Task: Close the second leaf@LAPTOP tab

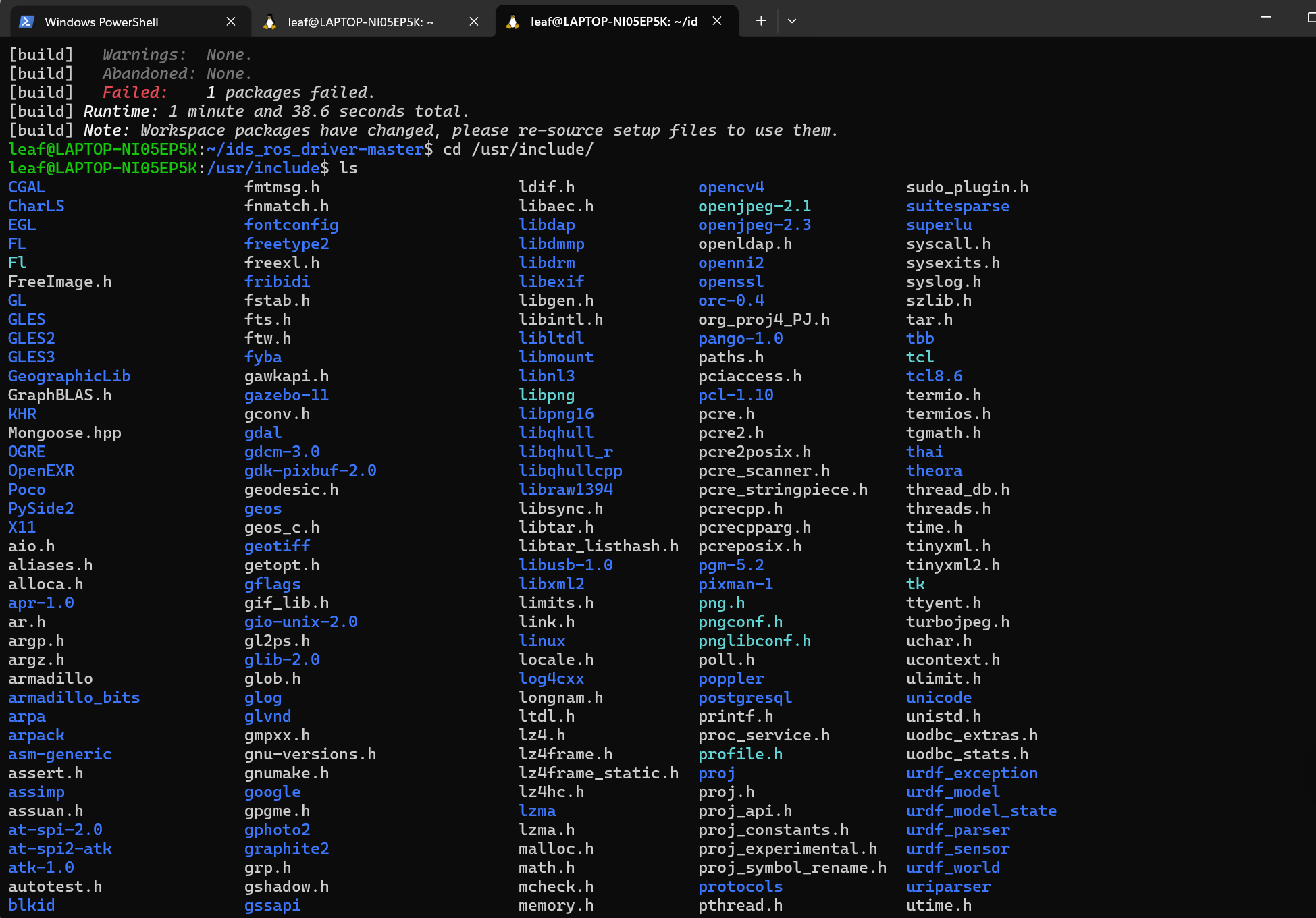Action: tap(474, 22)
